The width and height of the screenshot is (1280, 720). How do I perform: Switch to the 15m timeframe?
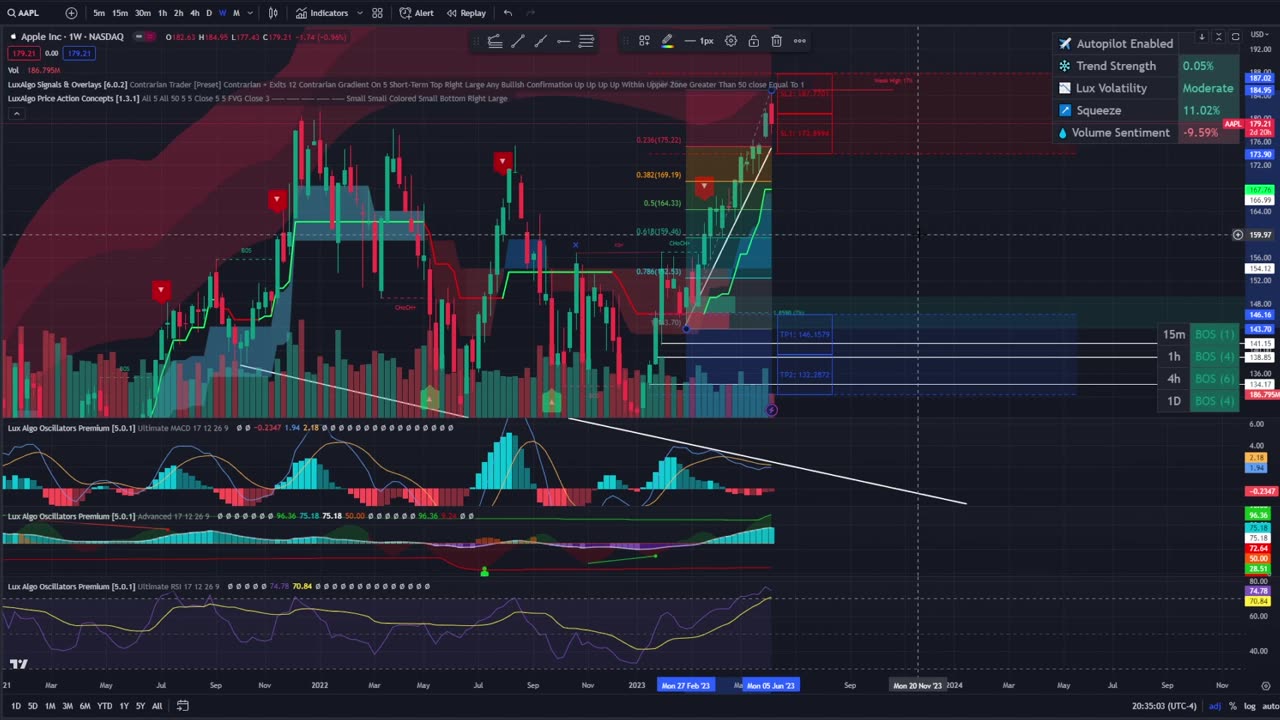click(119, 13)
